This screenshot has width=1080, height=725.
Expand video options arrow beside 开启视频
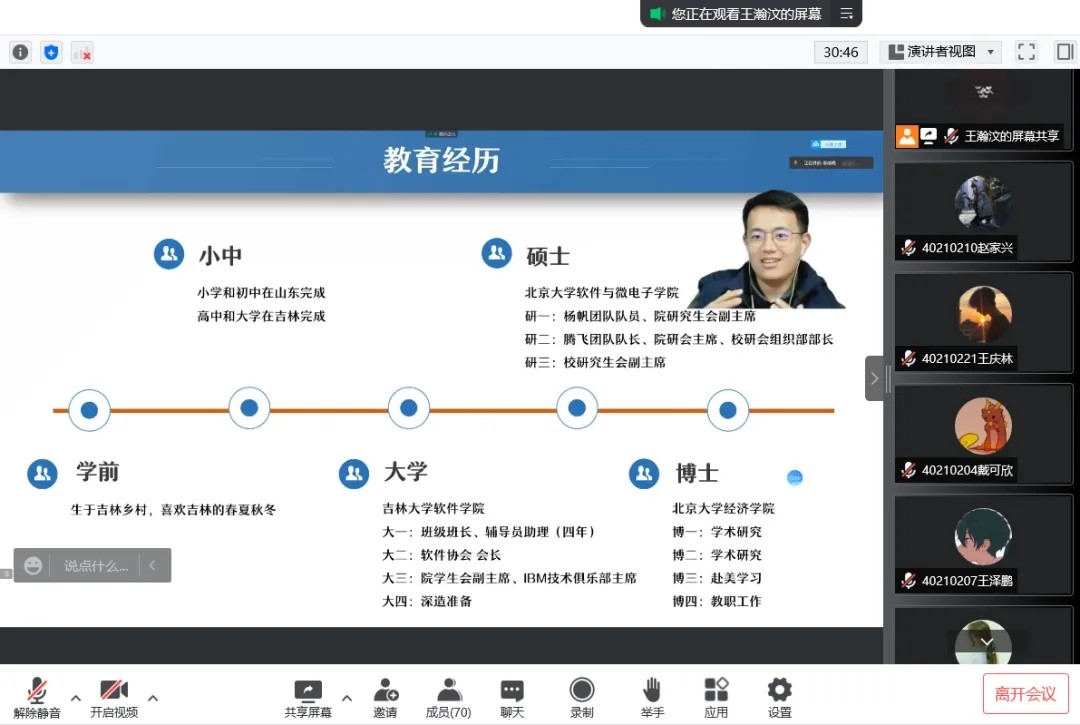click(153, 698)
